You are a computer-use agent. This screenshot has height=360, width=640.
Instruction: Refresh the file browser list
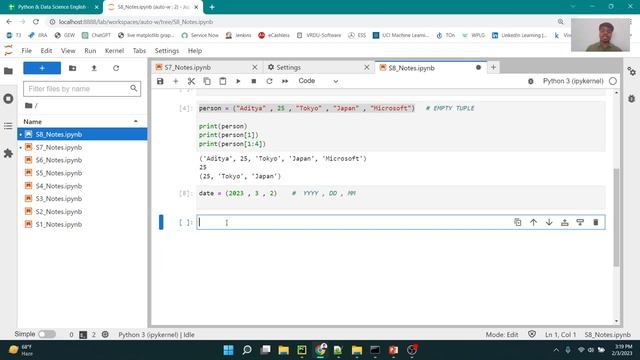[x=116, y=68]
